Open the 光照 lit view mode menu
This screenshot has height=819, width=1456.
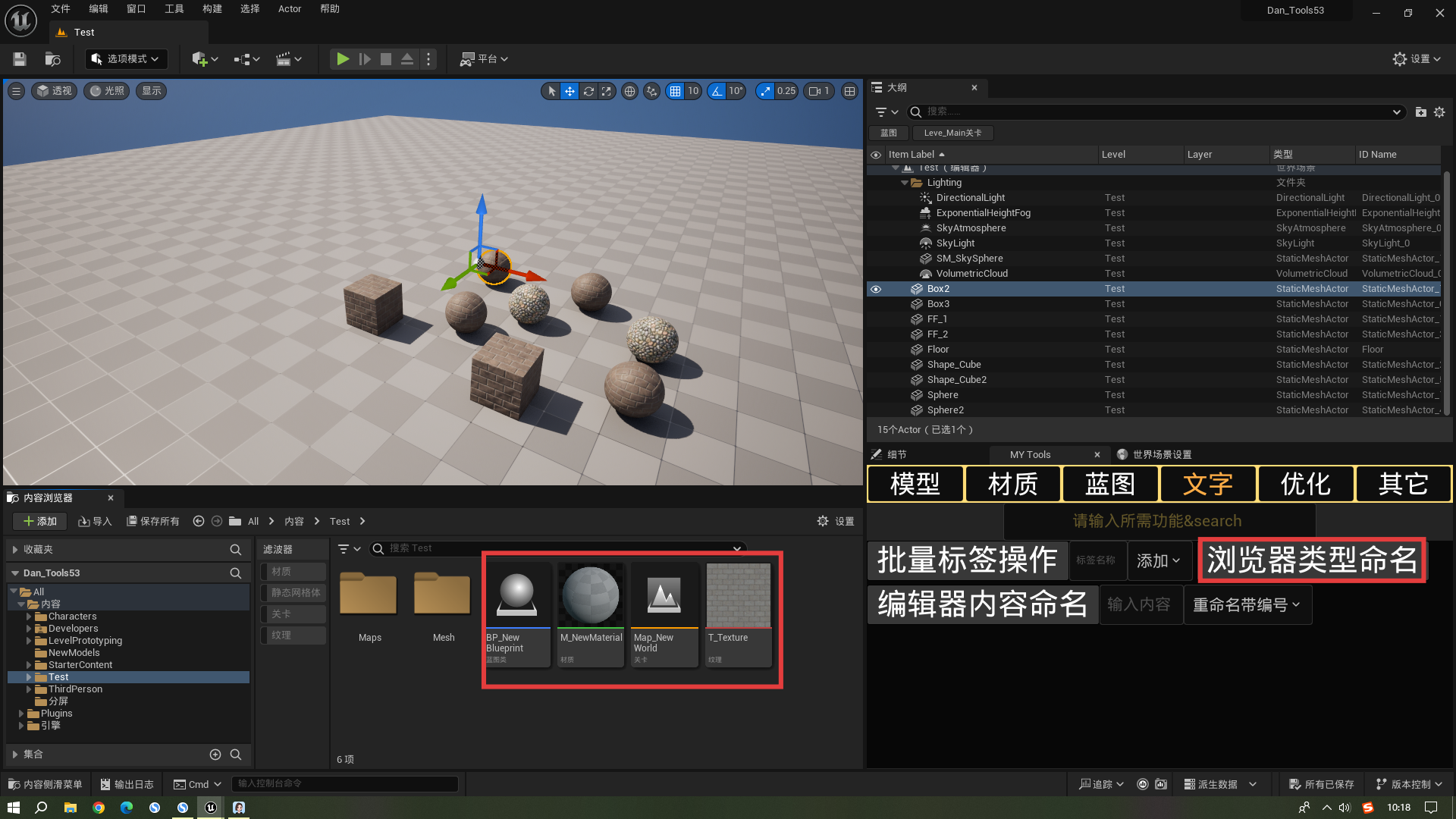pos(107,91)
